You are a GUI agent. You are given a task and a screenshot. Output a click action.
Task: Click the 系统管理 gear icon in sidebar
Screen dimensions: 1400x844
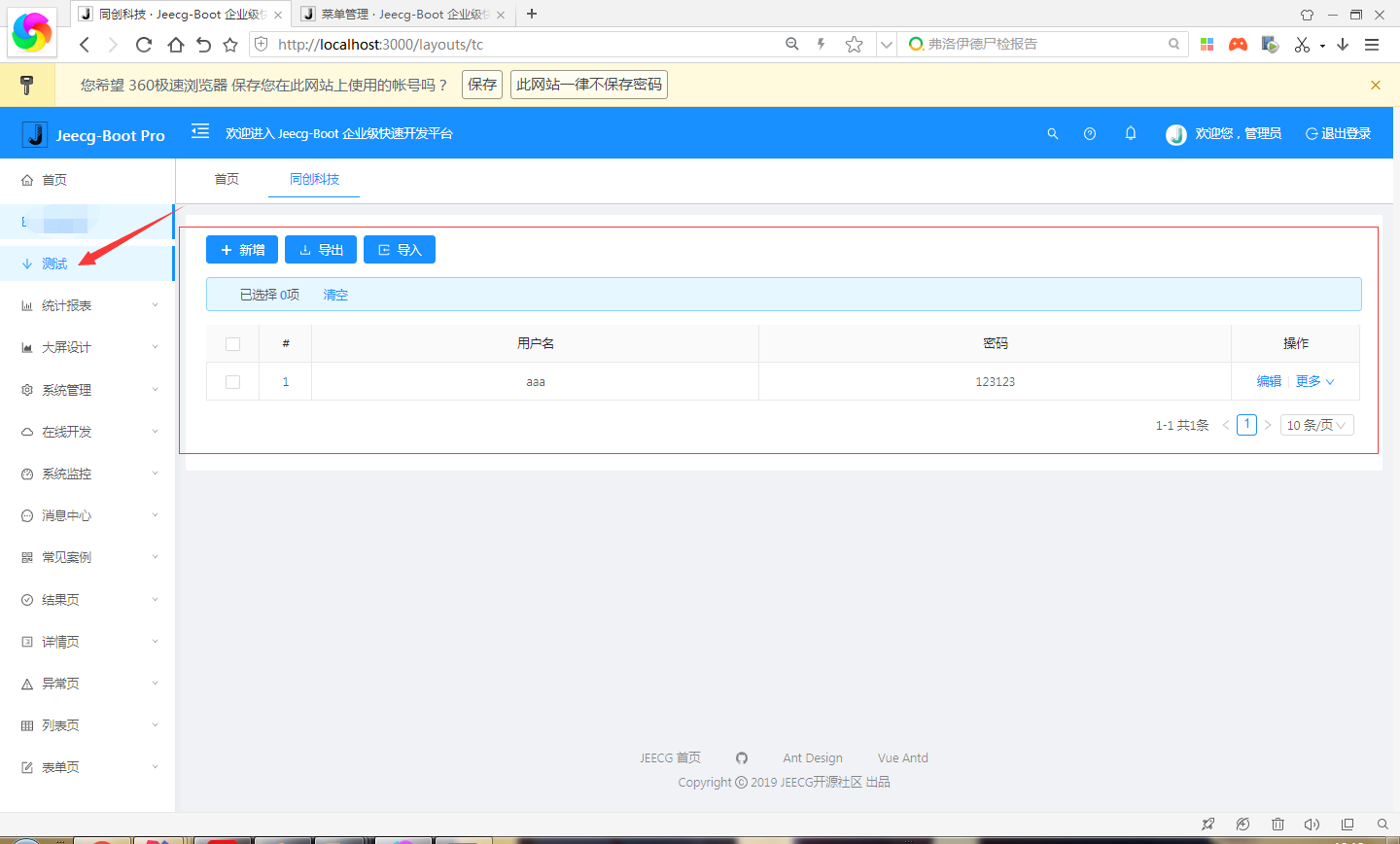point(27,389)
